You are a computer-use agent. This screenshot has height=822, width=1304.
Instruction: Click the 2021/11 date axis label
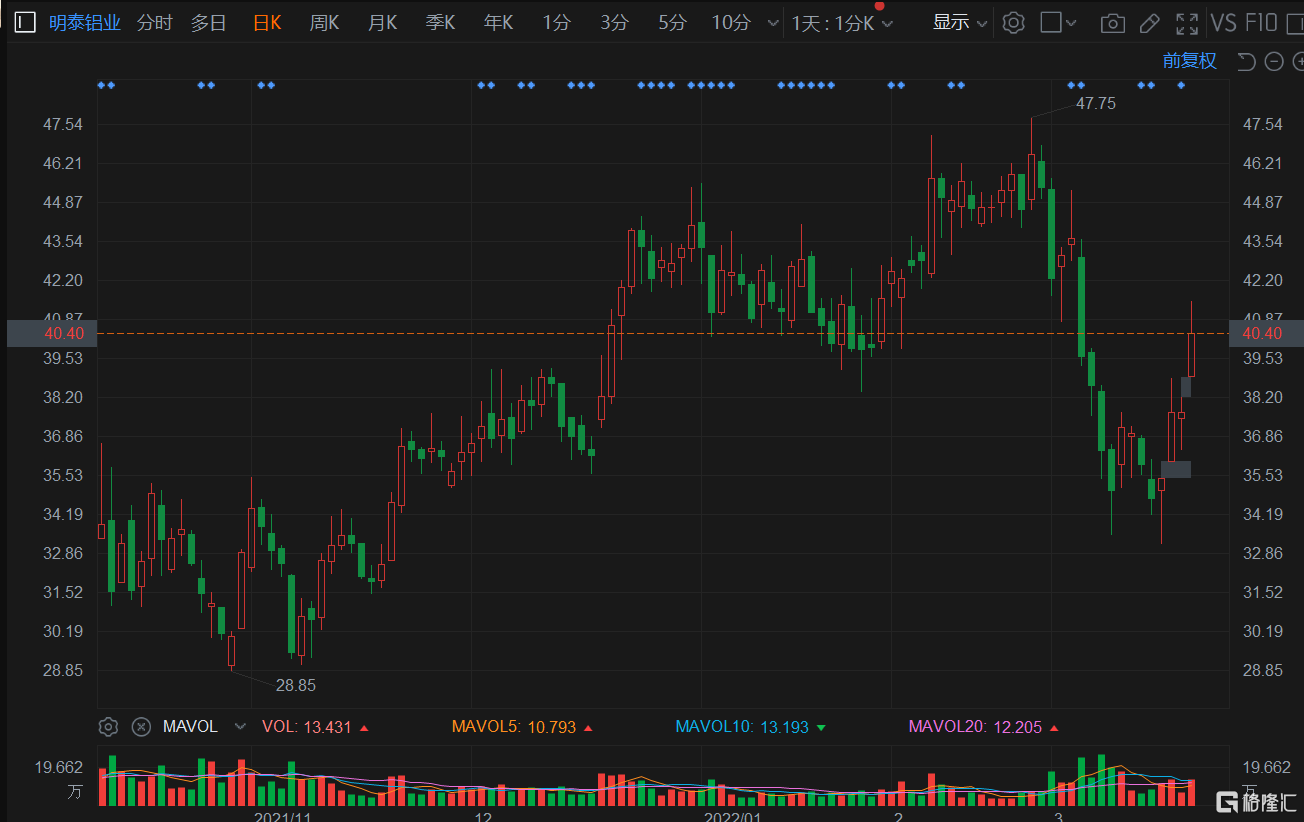[282, 818]
